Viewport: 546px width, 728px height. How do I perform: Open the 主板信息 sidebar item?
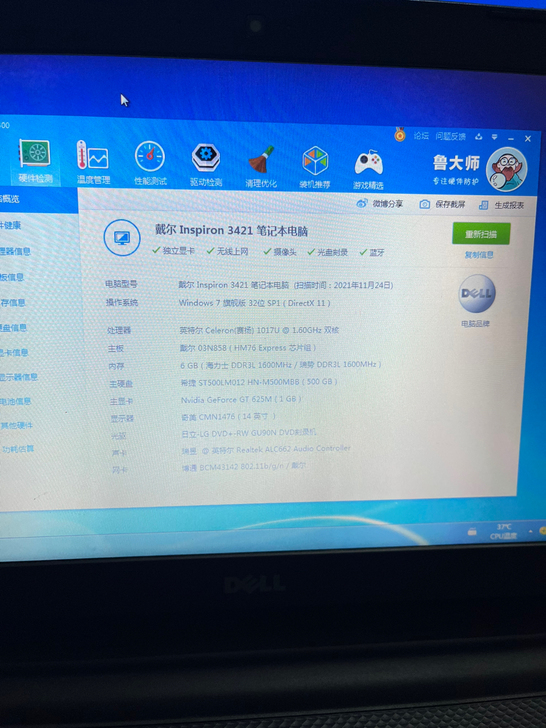[12, 277]
